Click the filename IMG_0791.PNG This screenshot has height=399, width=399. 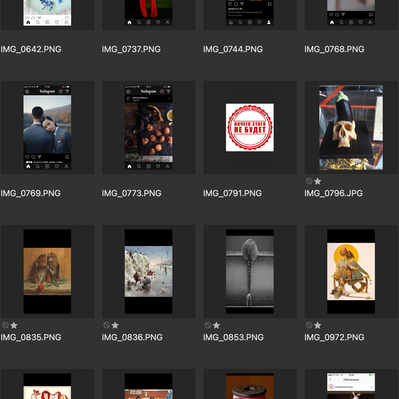tap(233, 193)
